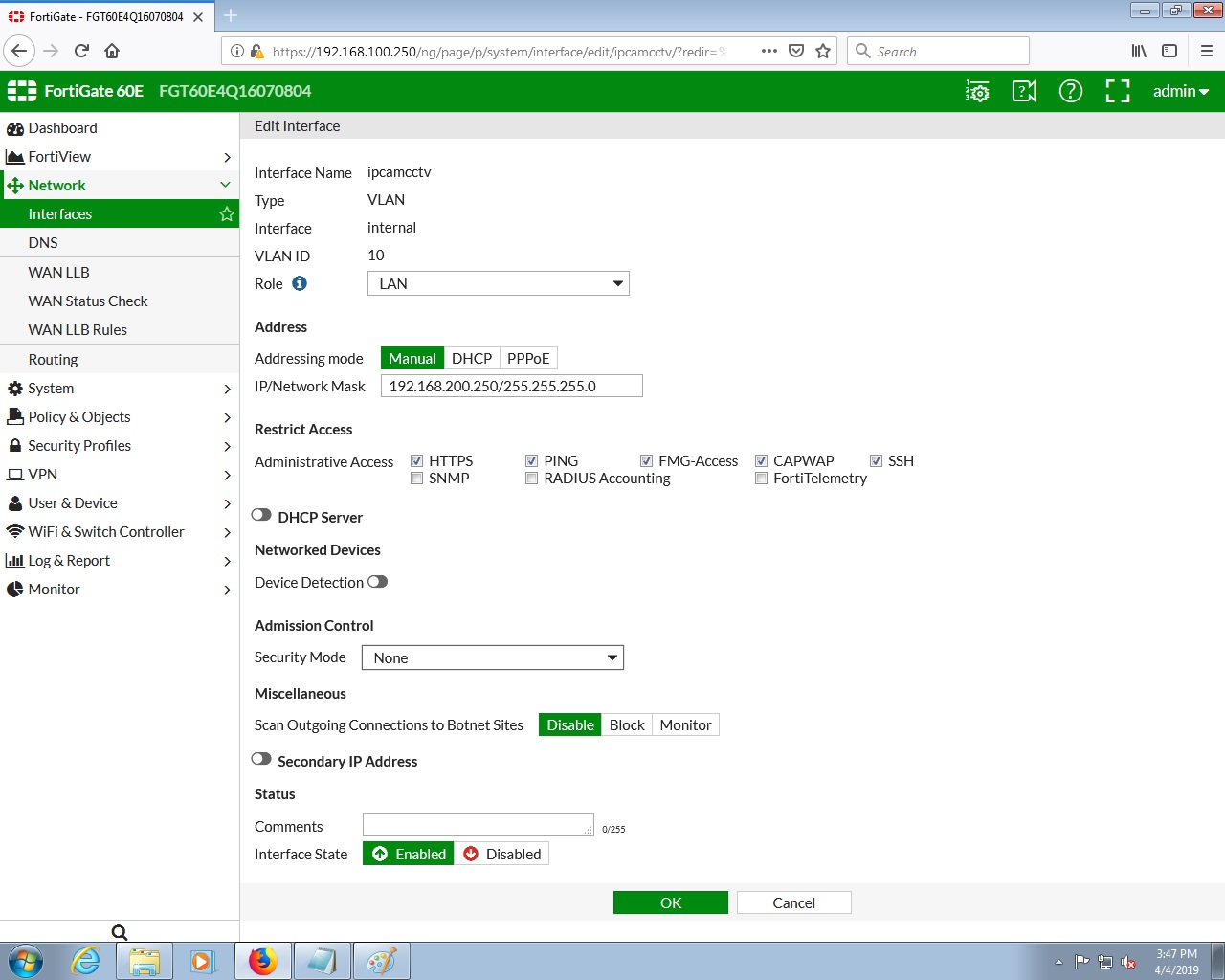The image size is (1225, 980).
Task: Toggle the favorite star next to Interfaces
Action: click(x=227, y=214)
